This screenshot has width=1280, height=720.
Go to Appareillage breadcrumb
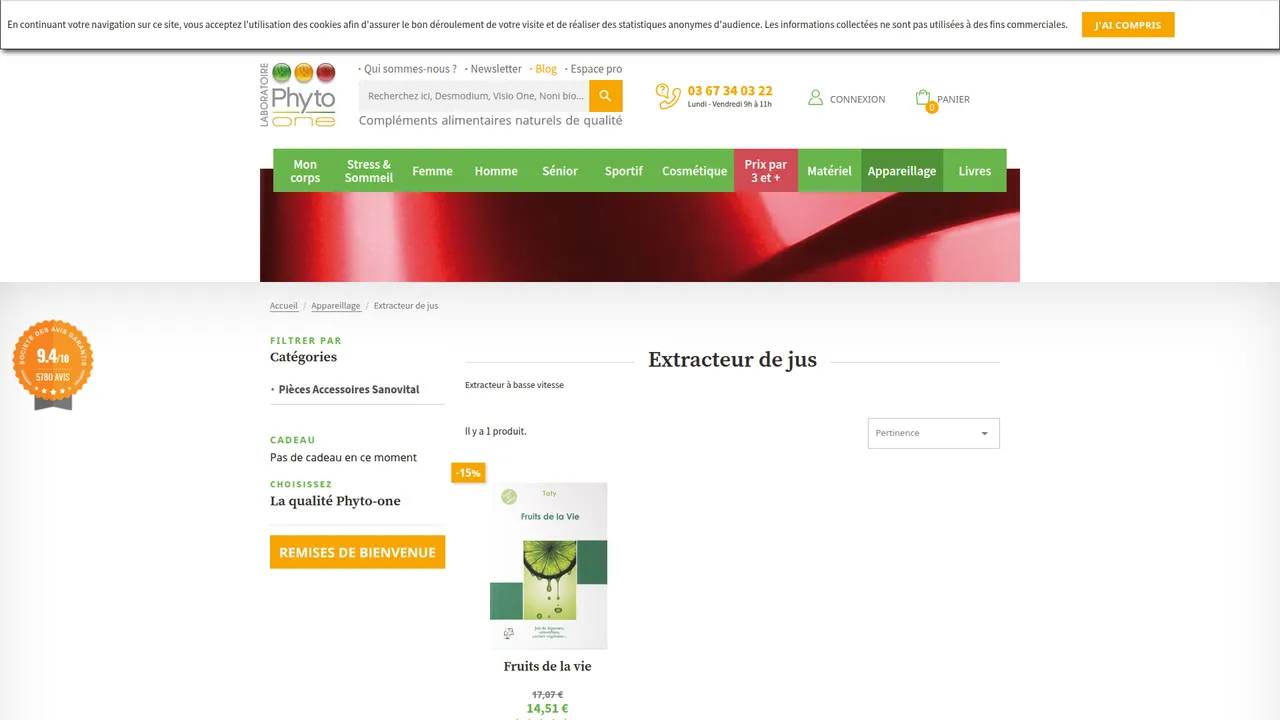336,306
